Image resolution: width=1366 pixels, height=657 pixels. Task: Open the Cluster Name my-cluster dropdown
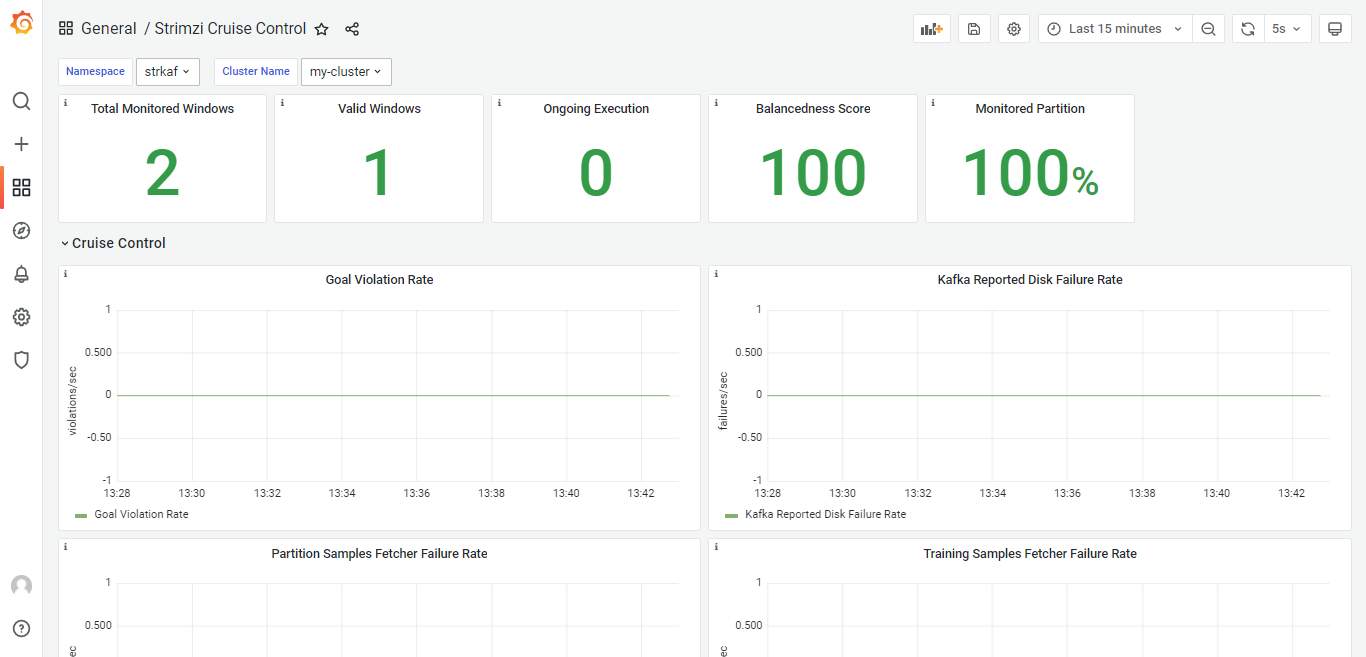pyautogui.click(x=346, y=72)
